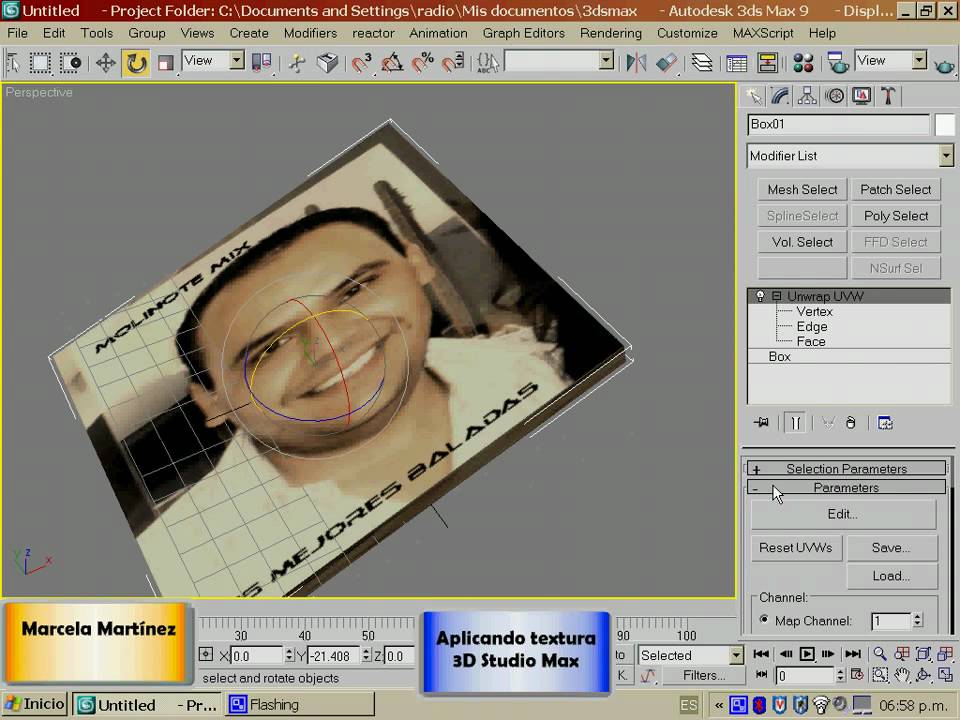Switch to the Hierarchy panel tab
The width and height of the screenshot is (960, 720).
coord(807,96)
